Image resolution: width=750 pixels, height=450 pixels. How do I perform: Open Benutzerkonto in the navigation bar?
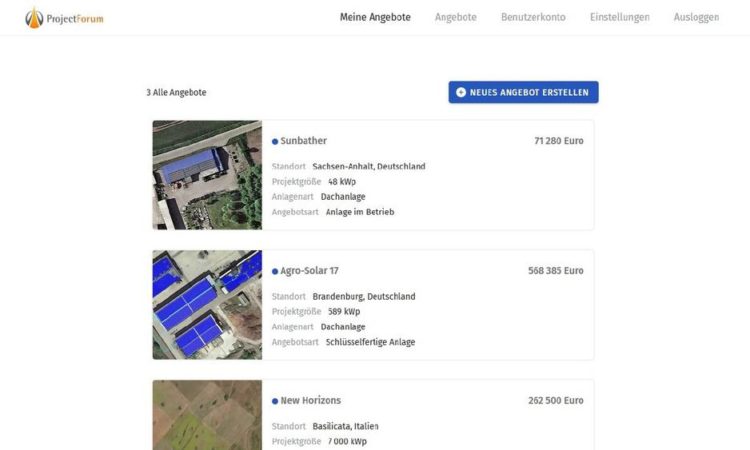(x=533, y=17)
